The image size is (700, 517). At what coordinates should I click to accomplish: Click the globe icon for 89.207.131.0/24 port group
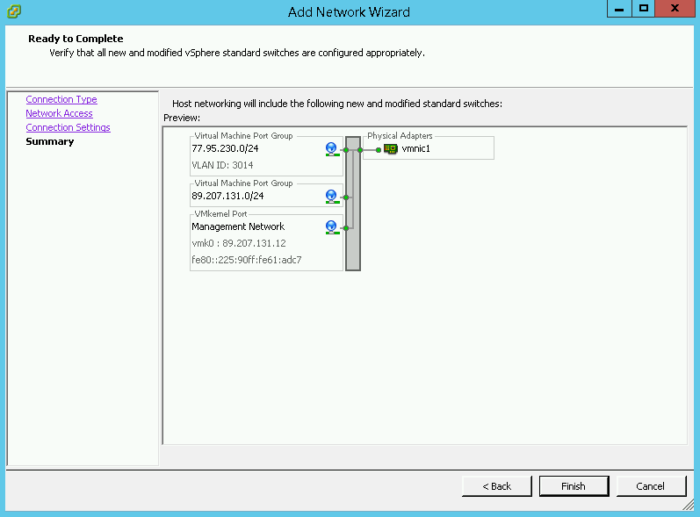click(x=332, y=196)
